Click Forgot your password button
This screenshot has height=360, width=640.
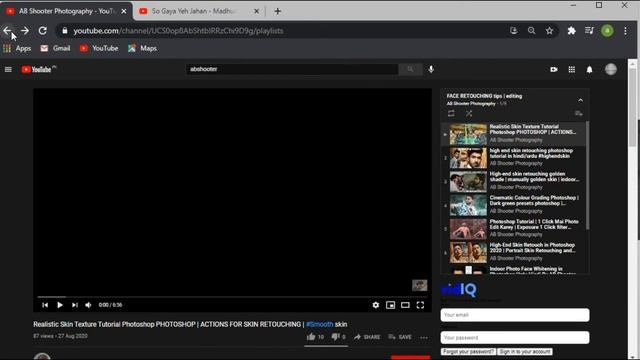click(468, 351)
